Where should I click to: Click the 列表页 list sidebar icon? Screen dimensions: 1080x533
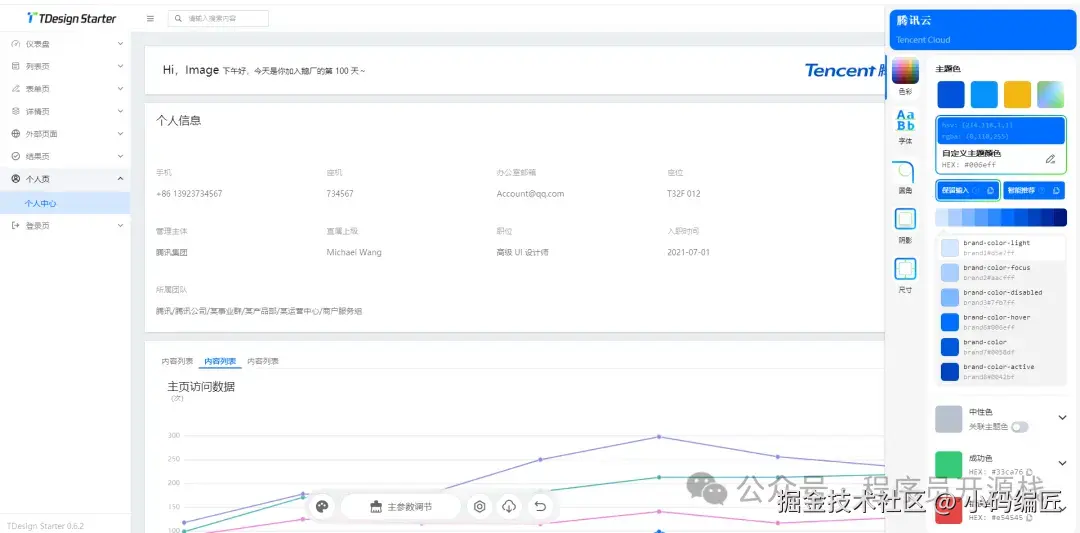click(x=16, y=66)
